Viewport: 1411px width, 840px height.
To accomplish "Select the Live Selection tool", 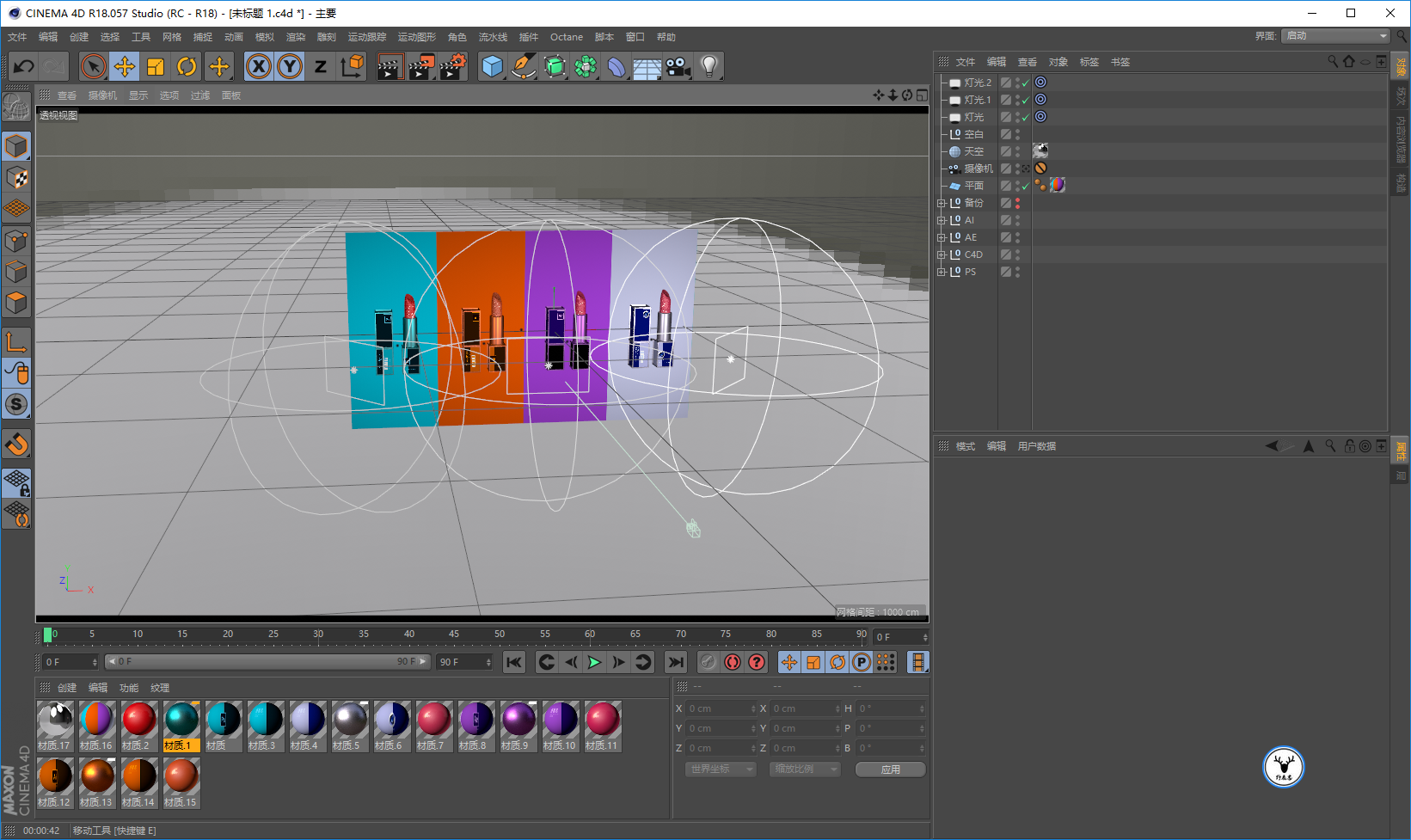I will tap(94, 66).
